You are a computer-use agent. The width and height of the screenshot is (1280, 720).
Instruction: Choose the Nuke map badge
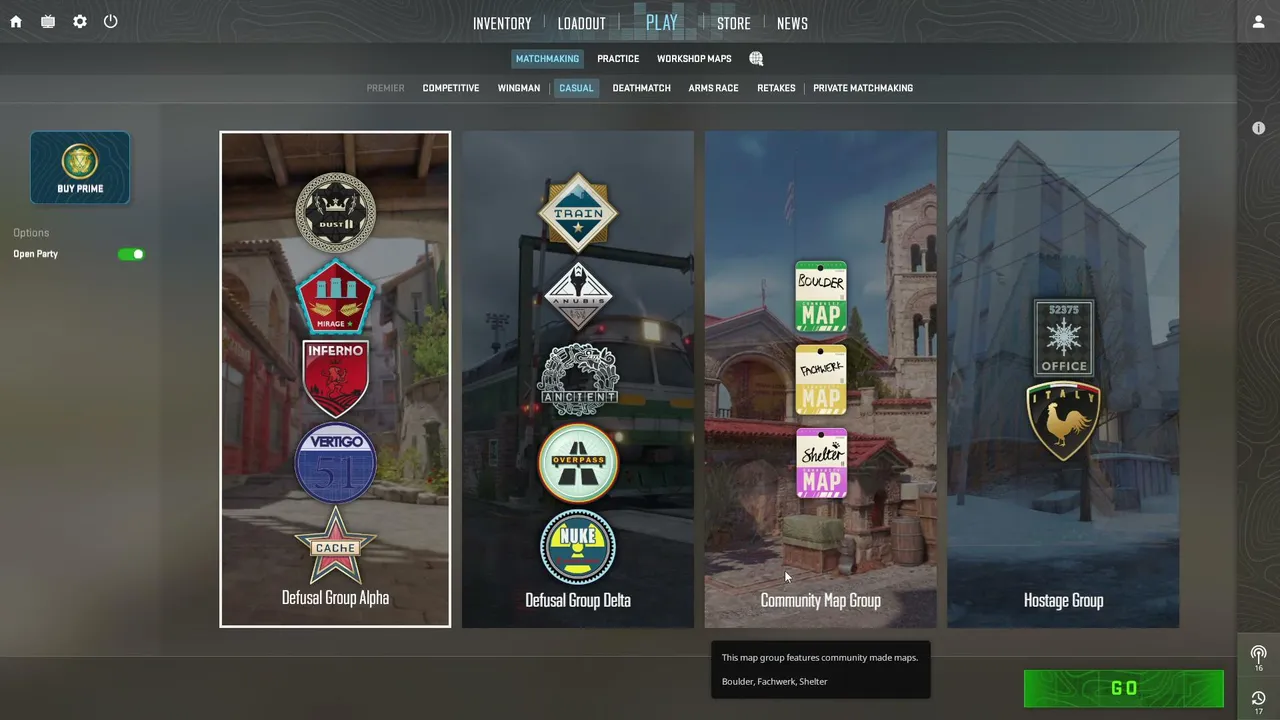click(x=578, y=547)
